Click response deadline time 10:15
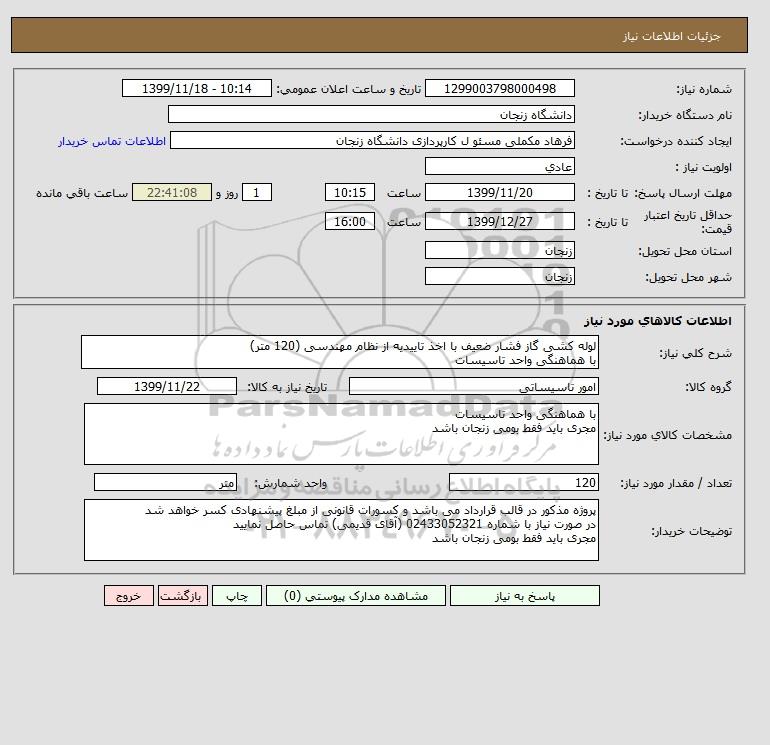The height and width of the screenshot is (745, 770). pyautogui.click(x=350, y=193)
